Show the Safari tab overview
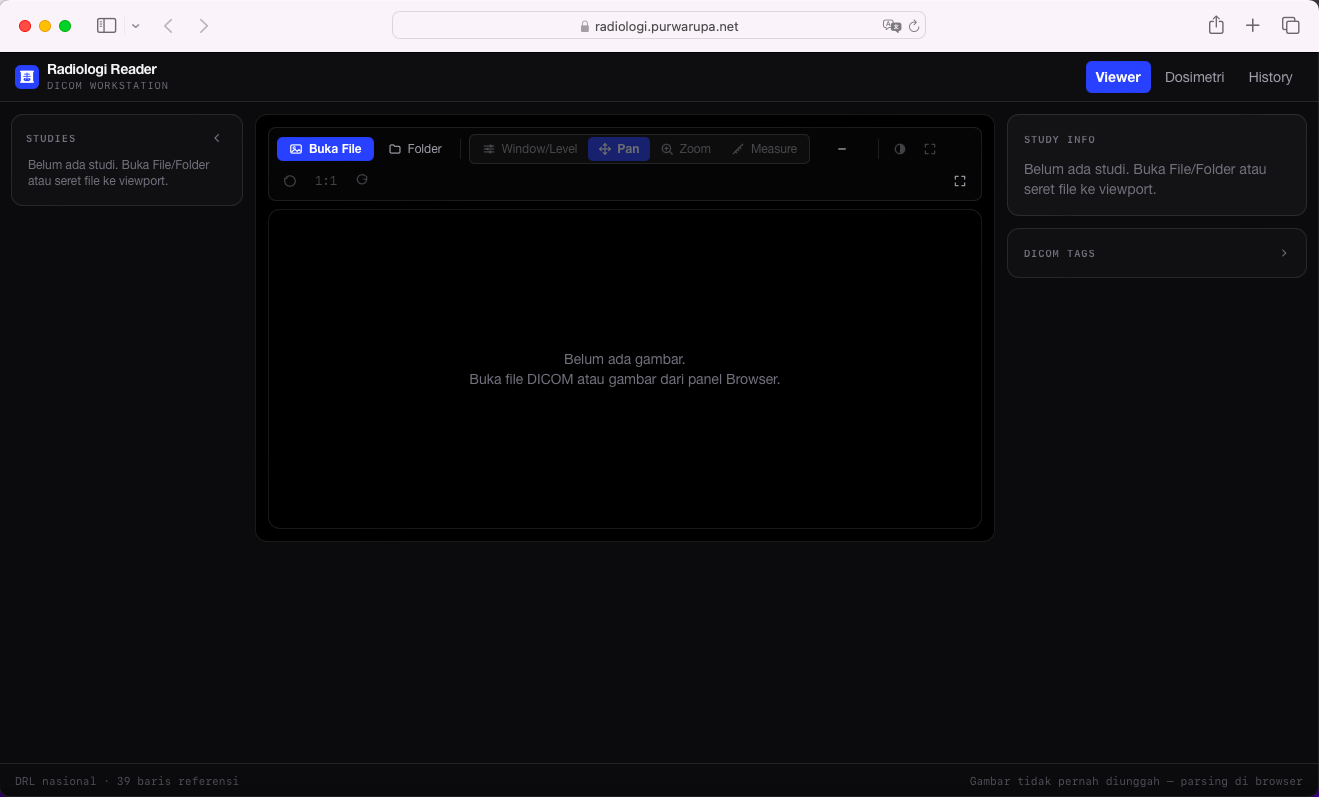The width and height of the screenshot is (1319, 797). click(1291, 26)
